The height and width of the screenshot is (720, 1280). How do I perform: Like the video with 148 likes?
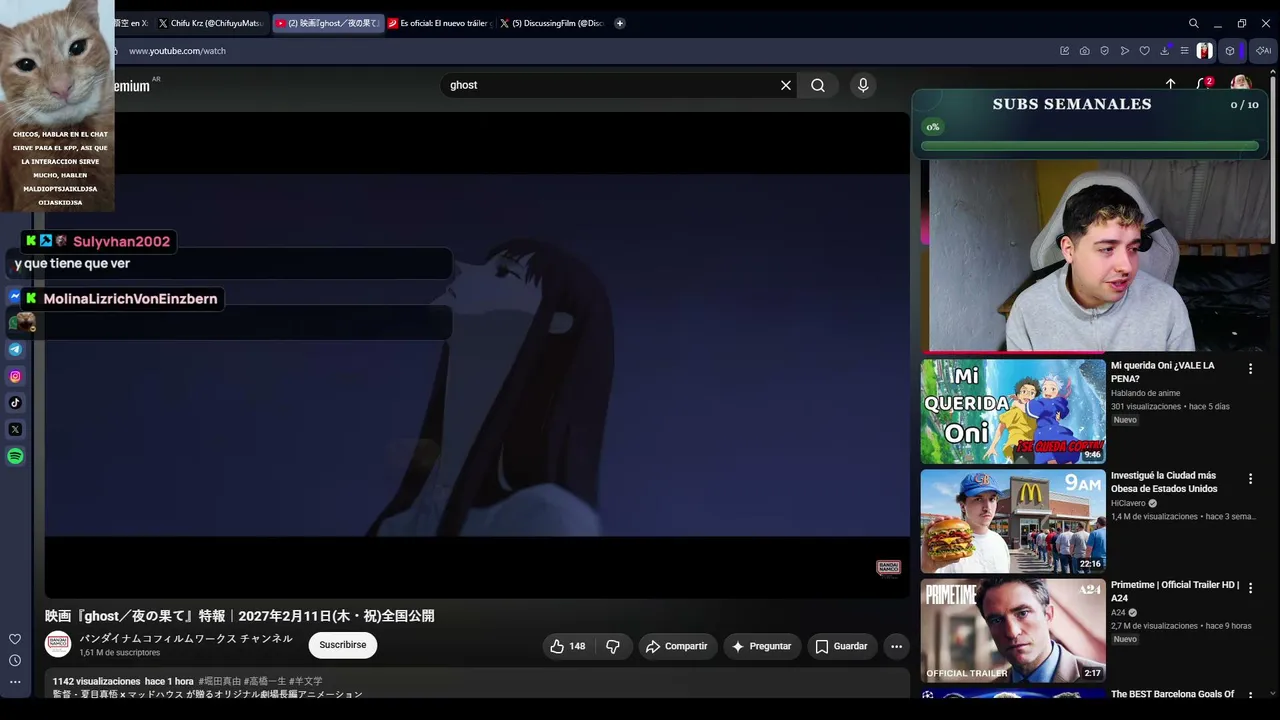(568, 646)
